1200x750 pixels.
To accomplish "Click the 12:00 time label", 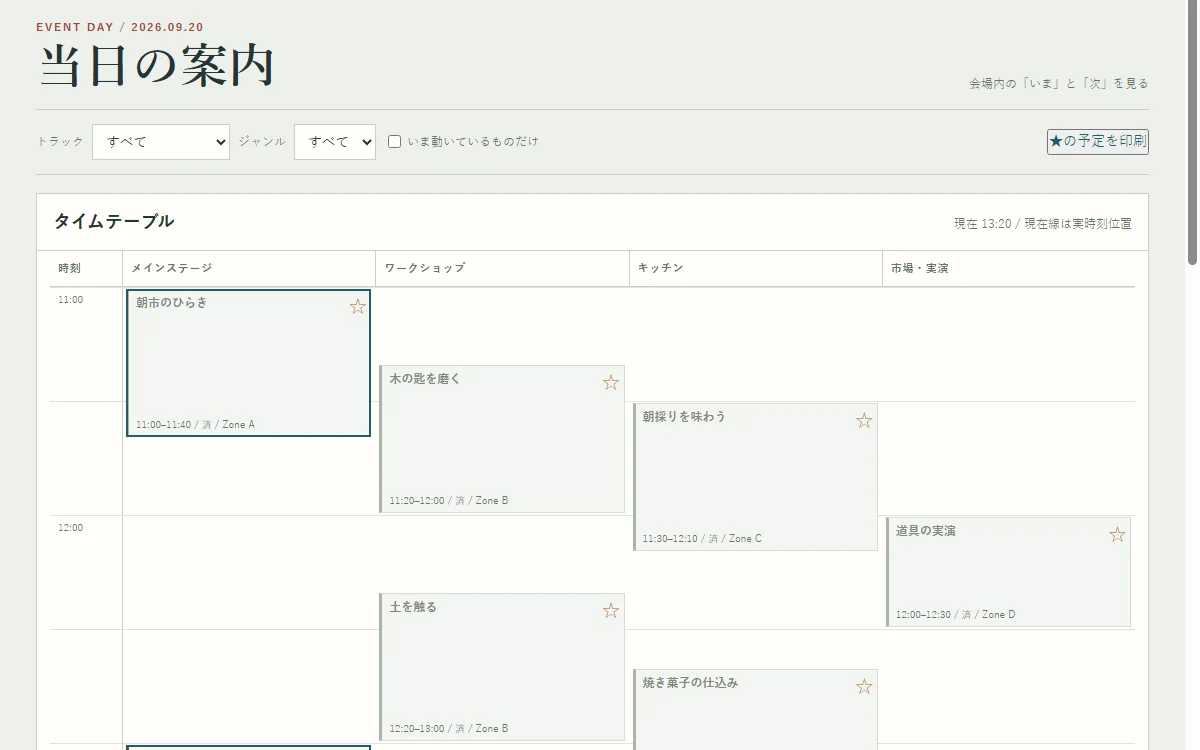I will coord(71,528).
